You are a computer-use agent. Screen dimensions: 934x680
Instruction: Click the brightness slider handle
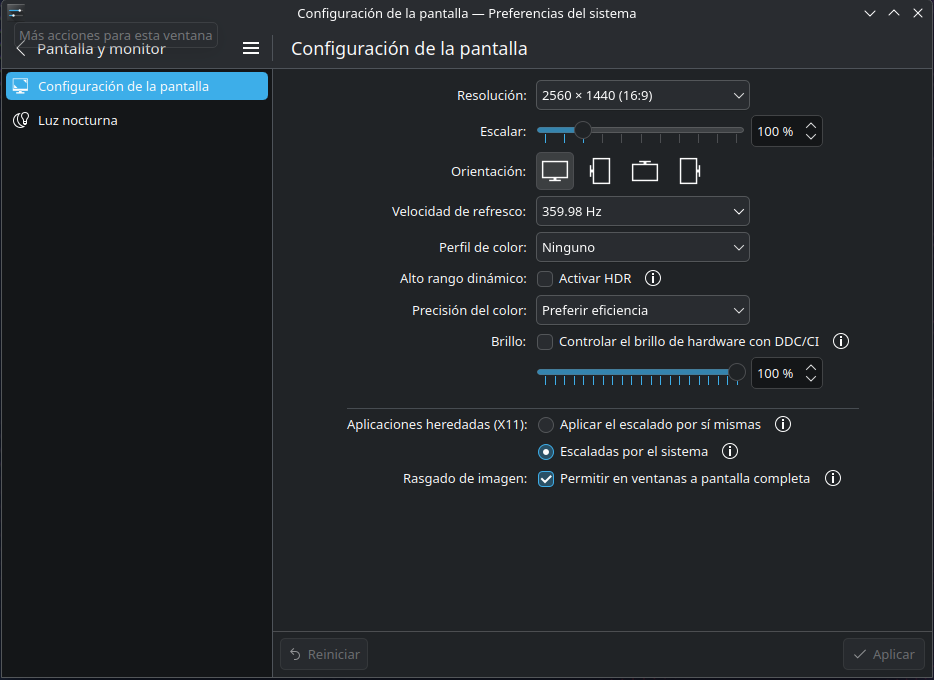(x=737, y=372)
